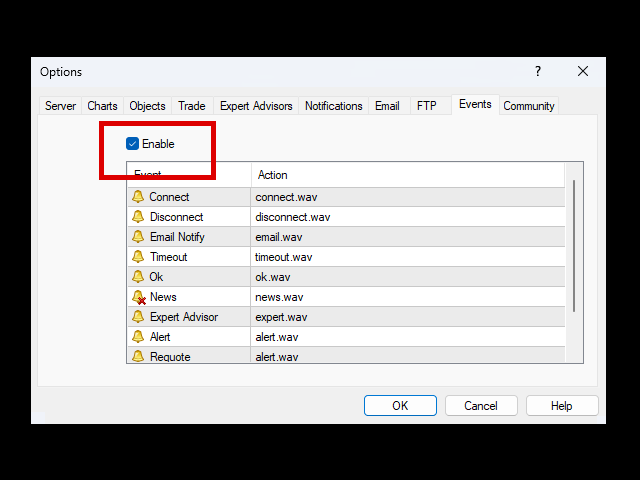The height and width of the screenshot is (480, 640).
Task: Click the Help button
Action: (x=562, y=406)
